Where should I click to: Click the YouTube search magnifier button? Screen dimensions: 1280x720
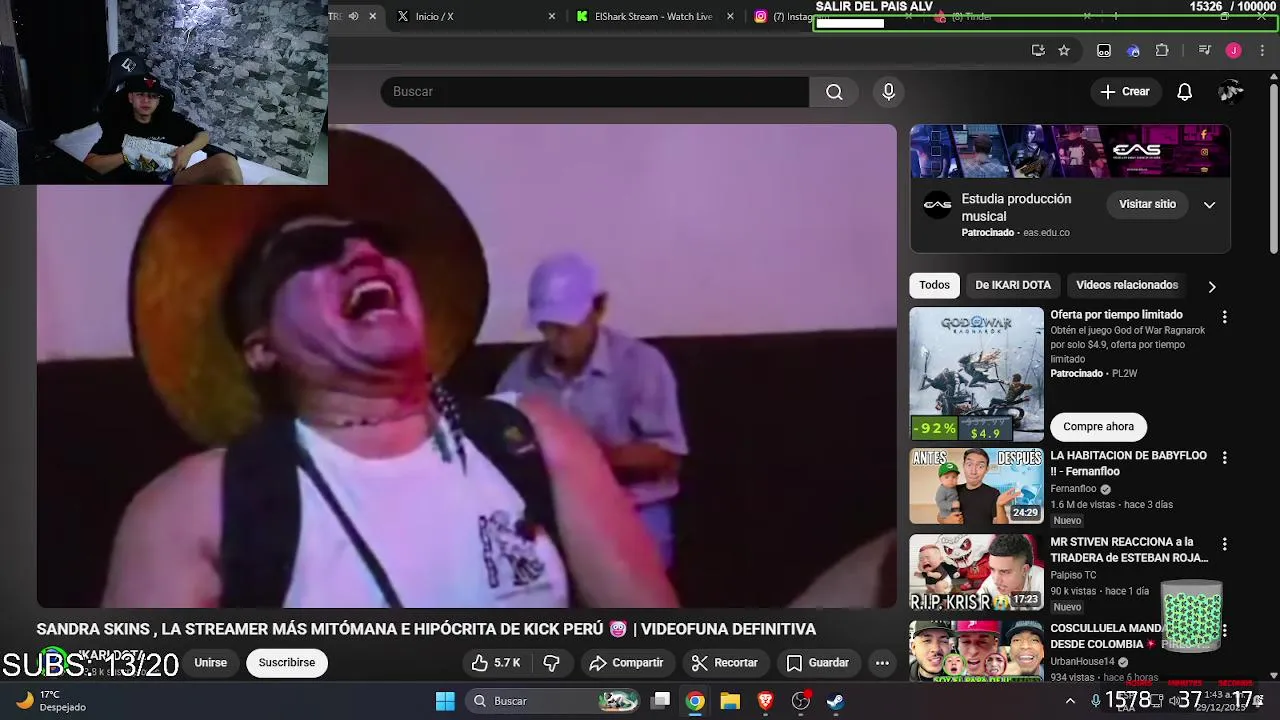point(834,91)
